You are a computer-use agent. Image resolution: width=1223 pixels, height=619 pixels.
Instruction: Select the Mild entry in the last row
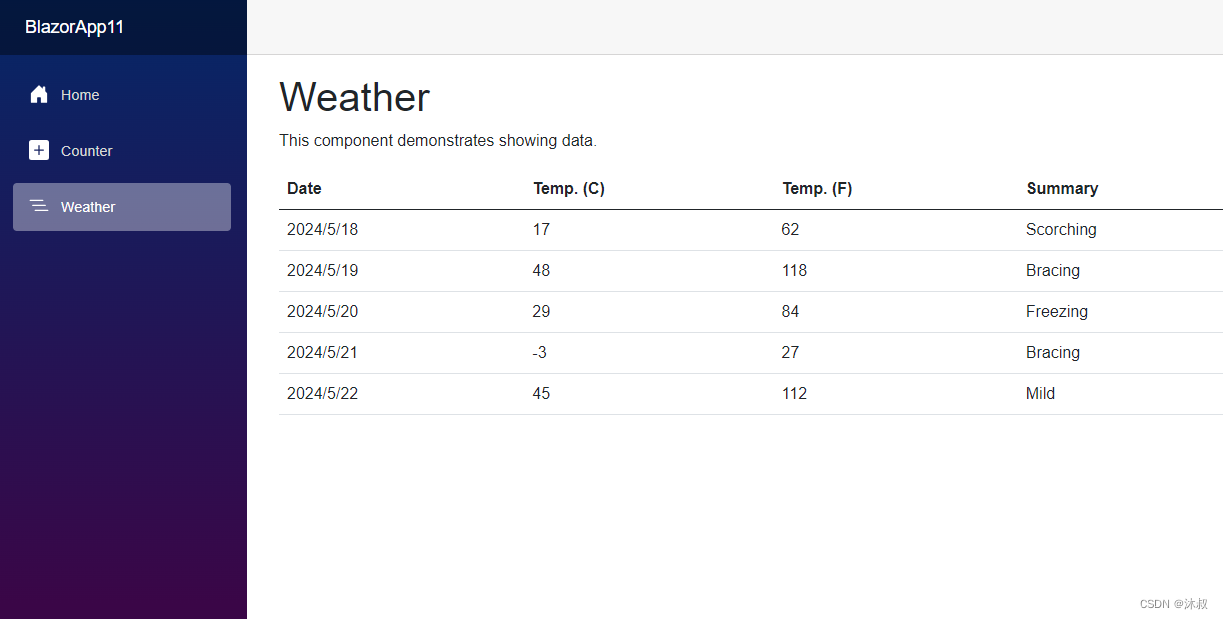coord(1040,393)
